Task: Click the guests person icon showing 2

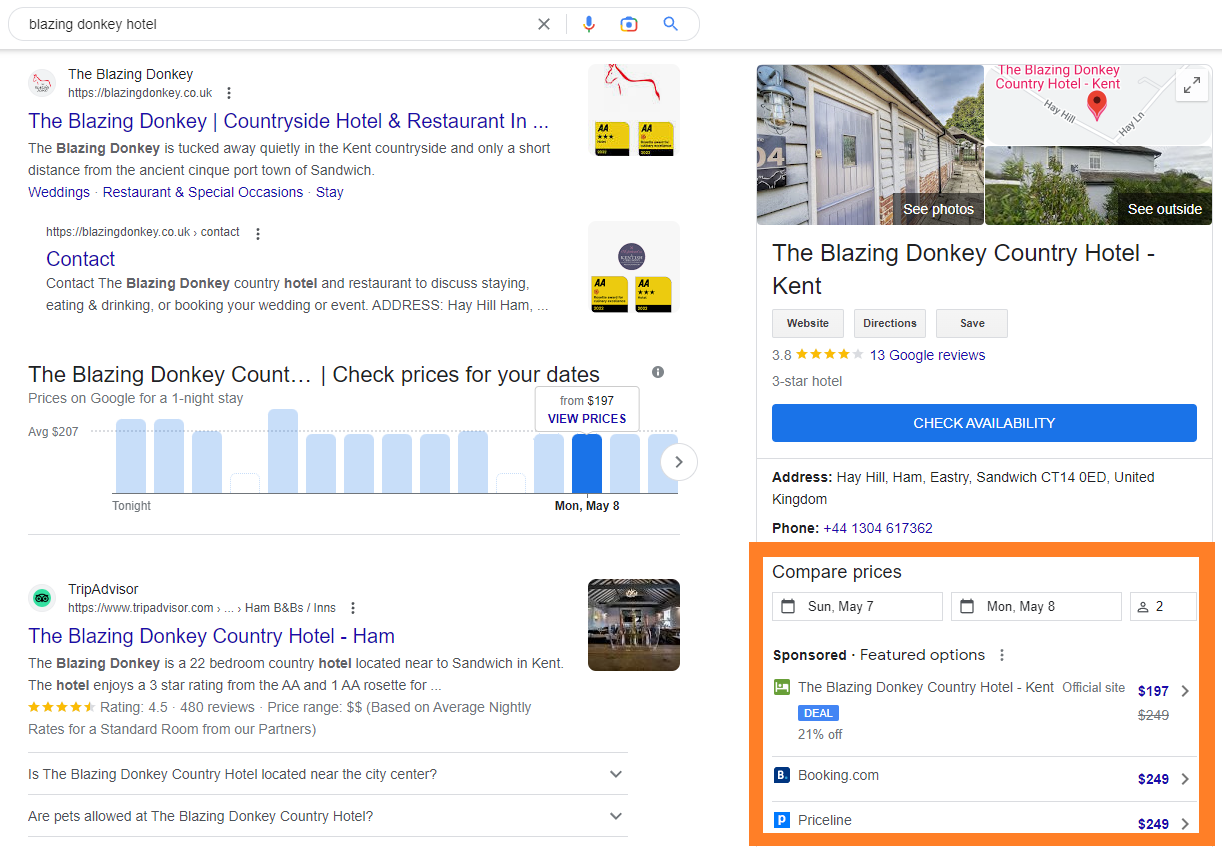Action: [x=1142, y=605]
